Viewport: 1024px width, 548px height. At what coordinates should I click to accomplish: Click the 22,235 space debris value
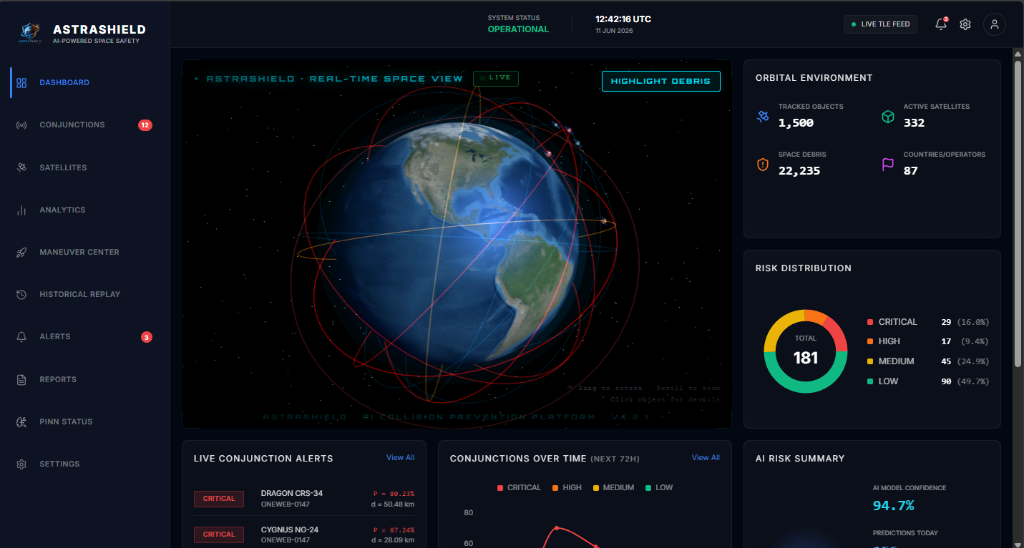coord(799,171)
